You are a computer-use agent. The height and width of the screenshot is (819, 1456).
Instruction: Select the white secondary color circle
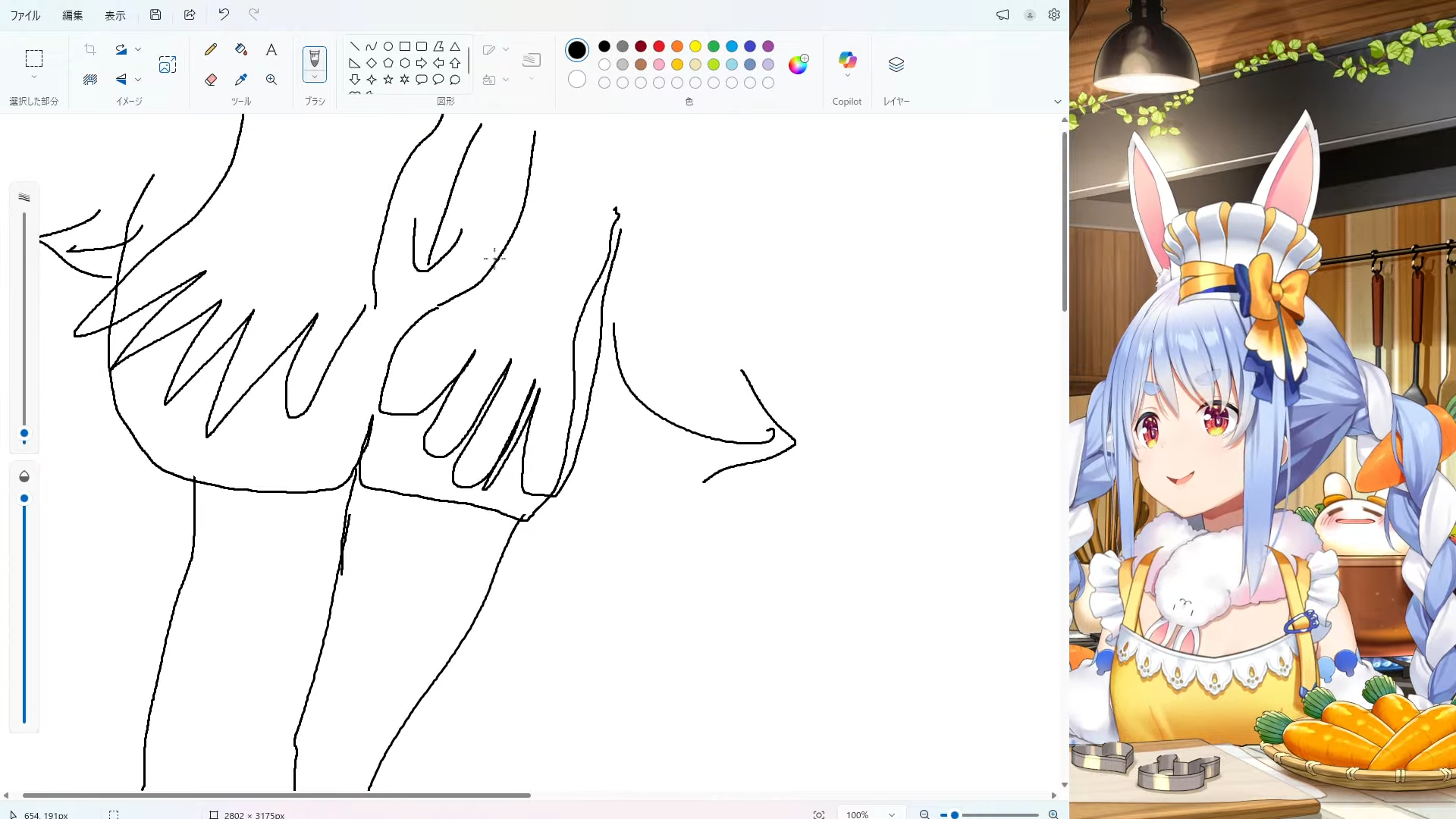point(577,80)
